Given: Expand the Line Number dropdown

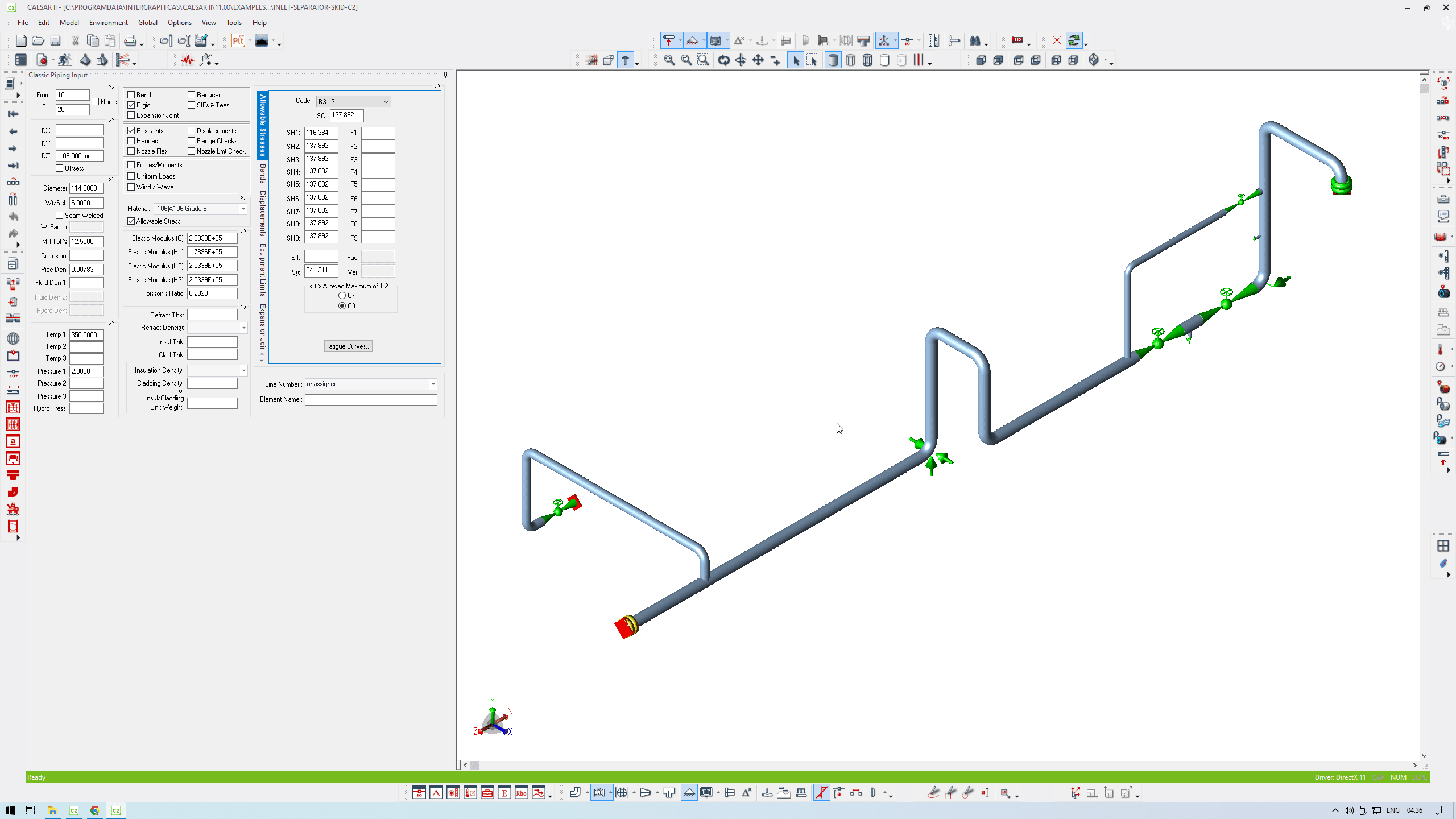Looking at the screenshot, I should click(433, 384).
